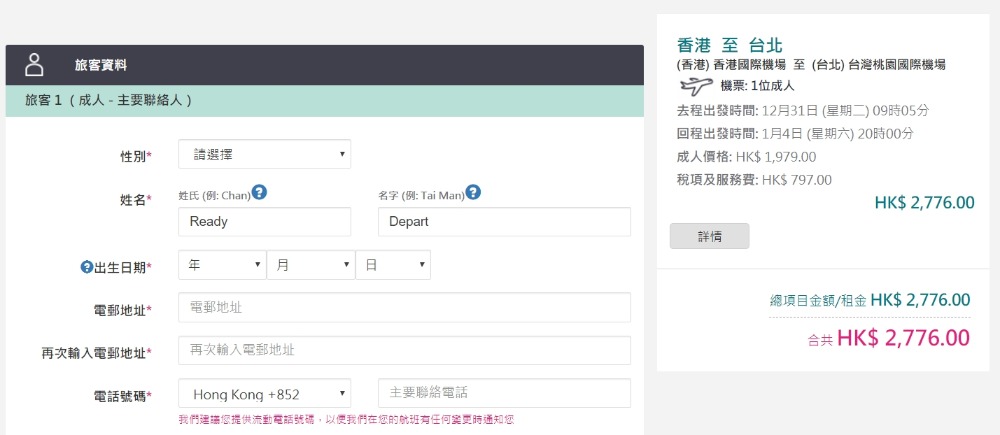
Task: Click the surname field containing Ready
Action: pos(264,222)
